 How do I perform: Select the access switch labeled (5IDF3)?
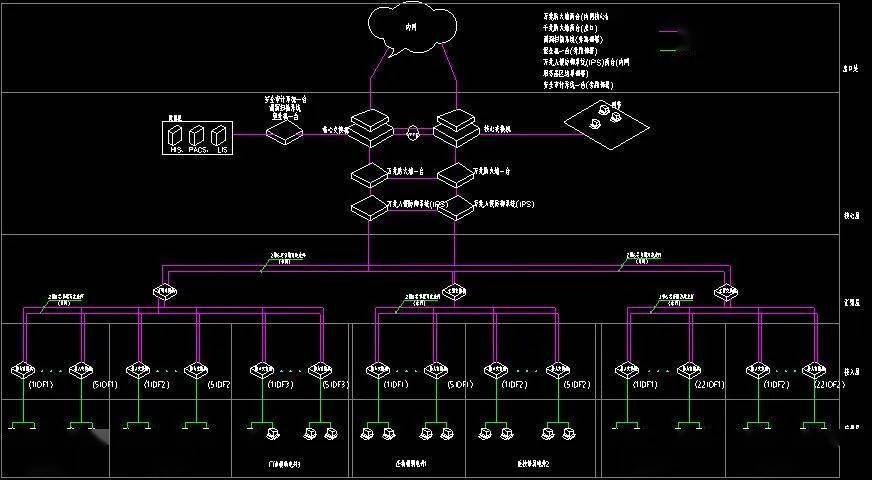tap(320, 370)
